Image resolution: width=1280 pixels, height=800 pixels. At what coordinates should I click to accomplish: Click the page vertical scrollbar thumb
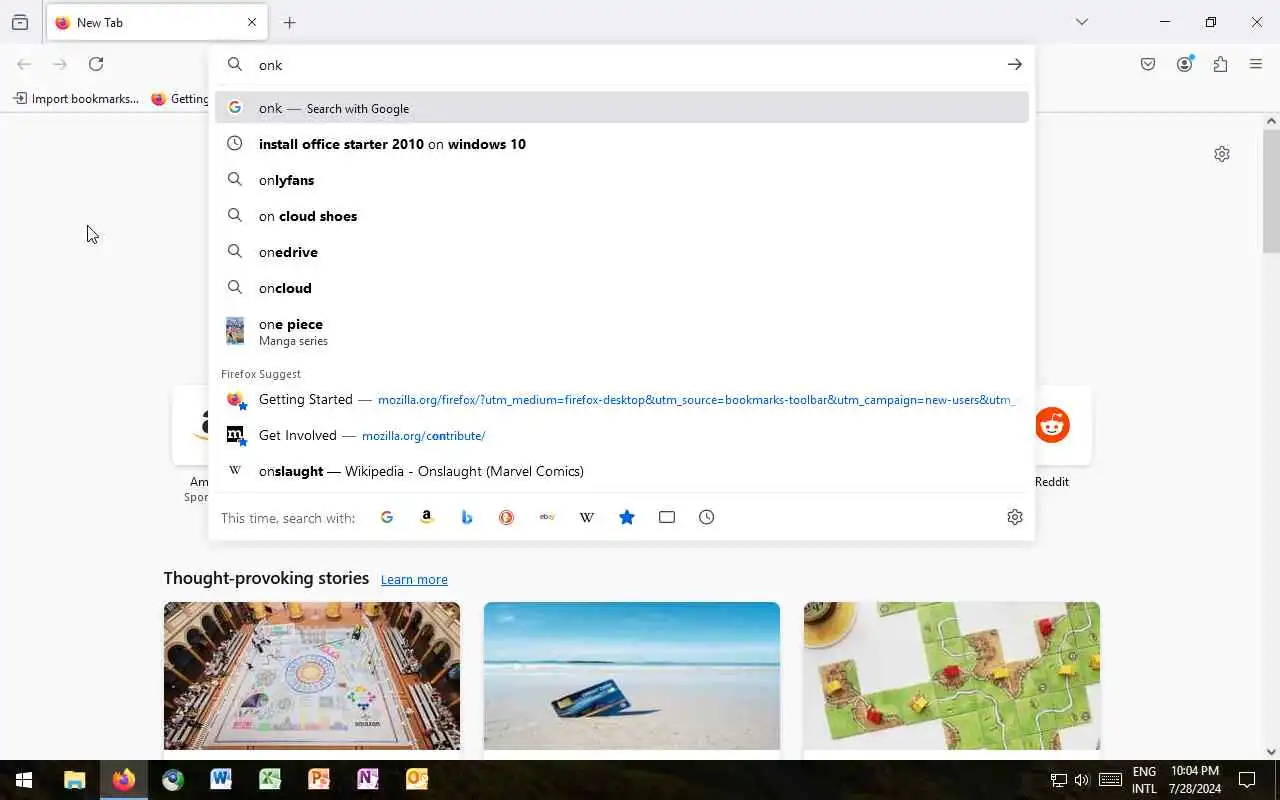click(1271, 190)
